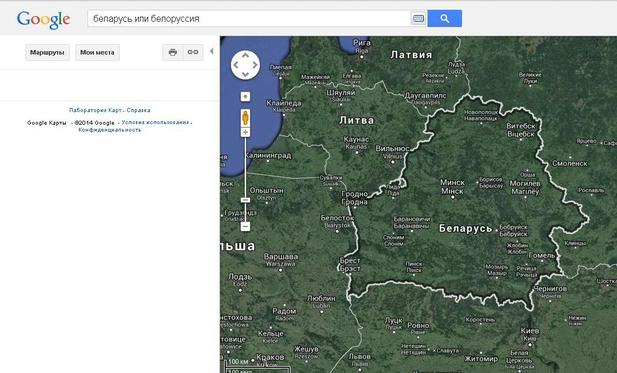The image size is (617, 373).
Task: Open the Мои места button
Action: [97, 52]
